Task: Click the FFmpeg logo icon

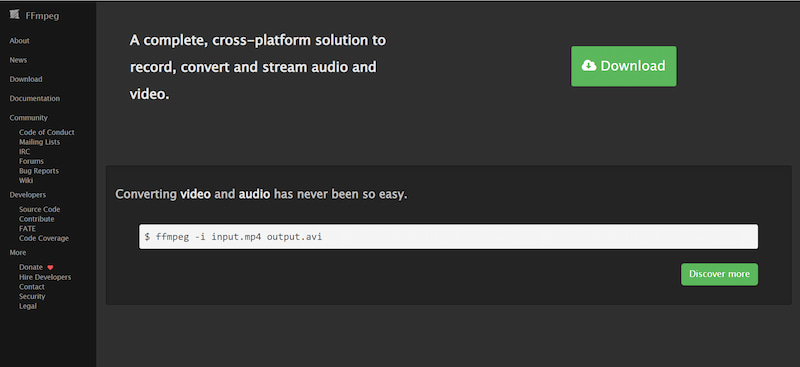Action: coord(14,15)
